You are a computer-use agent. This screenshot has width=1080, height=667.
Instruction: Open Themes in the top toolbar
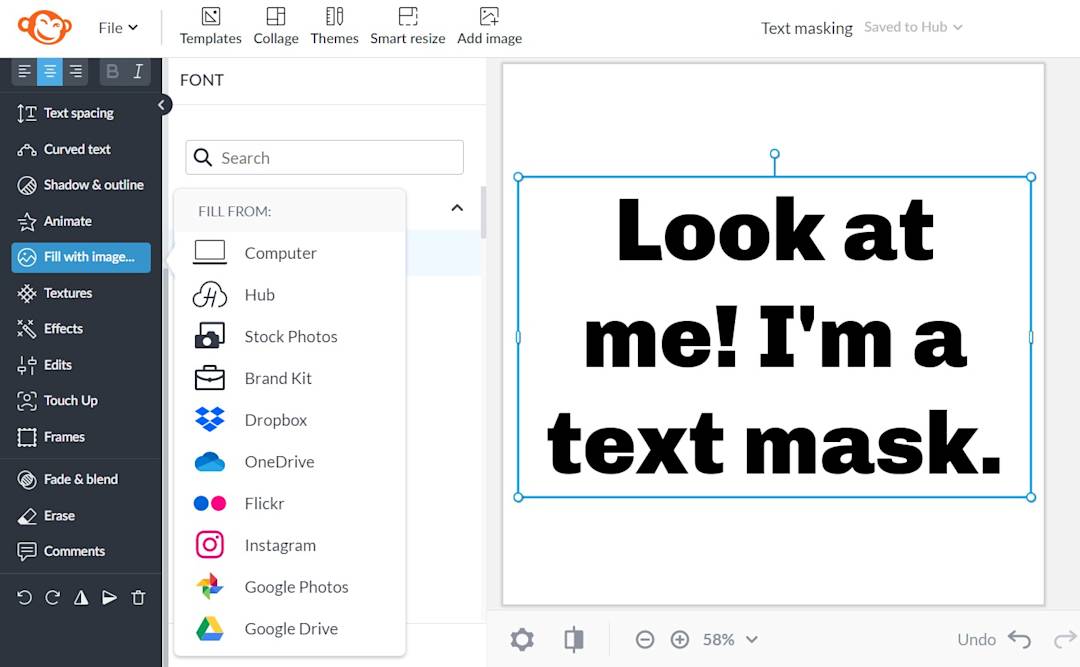pos(334,26)
